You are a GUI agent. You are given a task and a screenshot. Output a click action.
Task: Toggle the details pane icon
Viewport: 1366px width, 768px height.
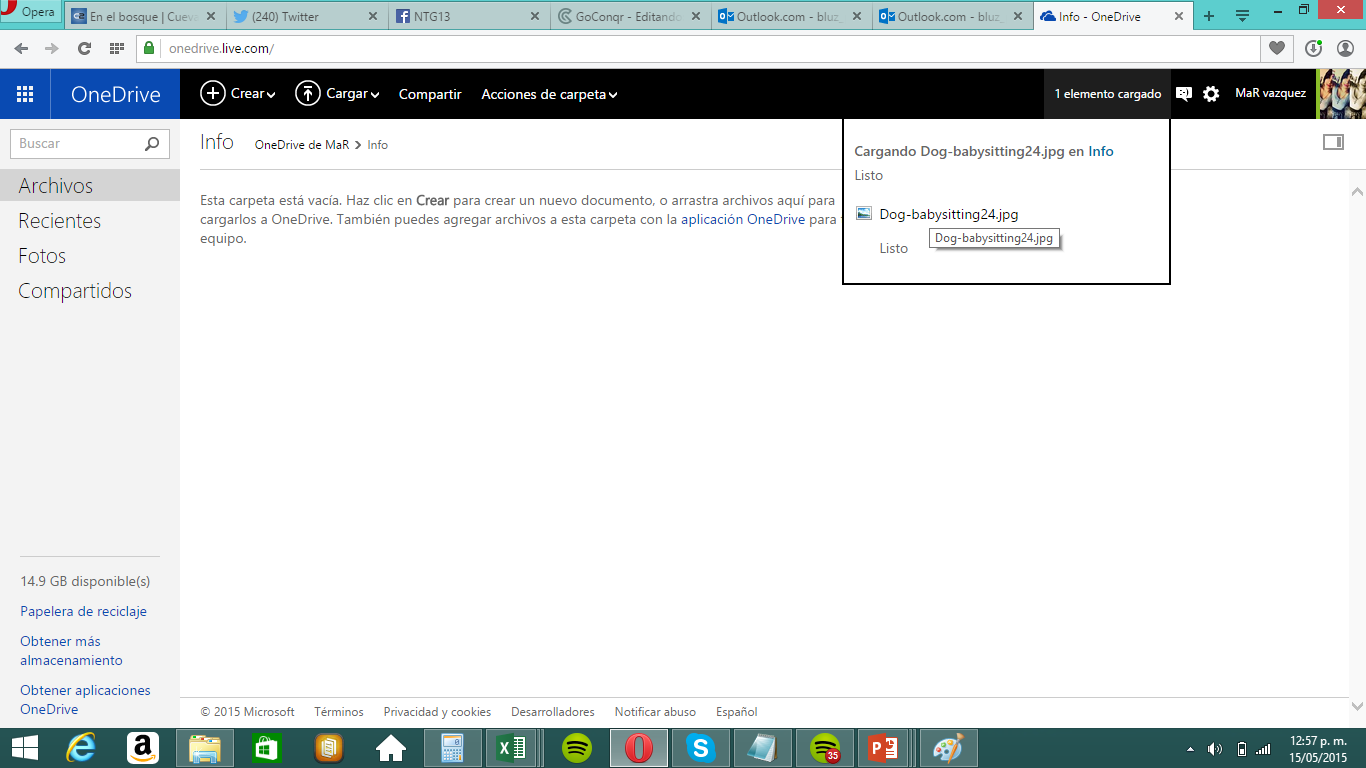click(1333, 143)
